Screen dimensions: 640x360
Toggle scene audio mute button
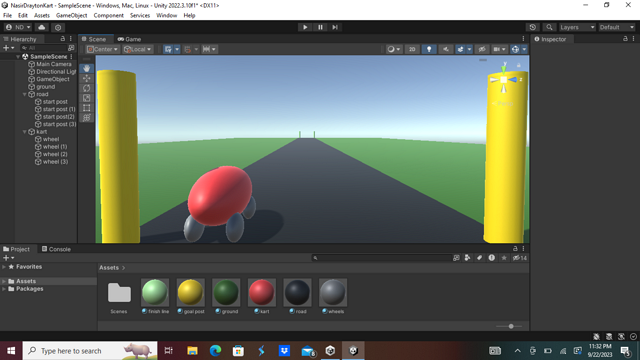click(446, 49)
